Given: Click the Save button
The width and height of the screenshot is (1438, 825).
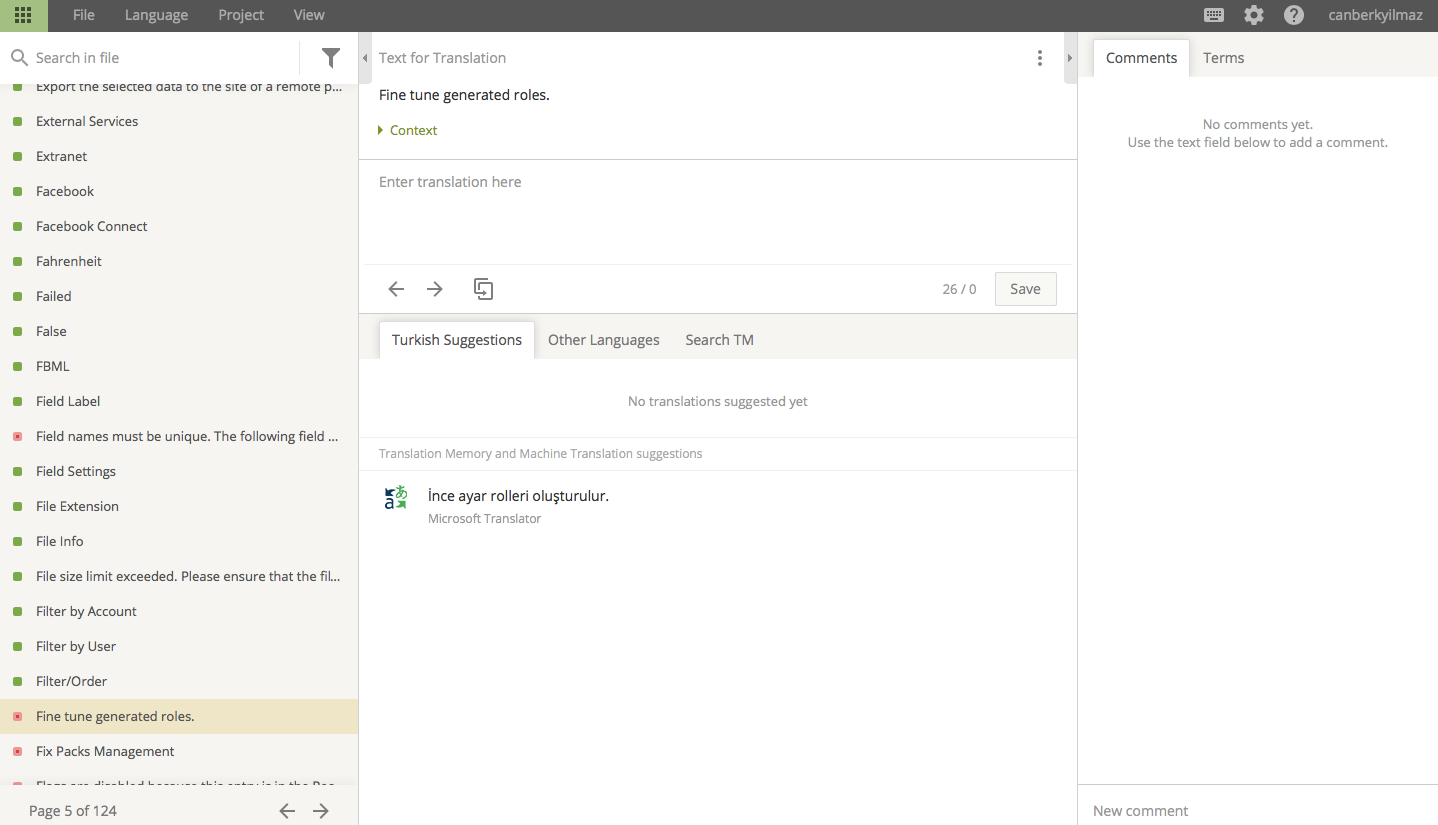Looking at the screenshot, I should (1025, 289).
